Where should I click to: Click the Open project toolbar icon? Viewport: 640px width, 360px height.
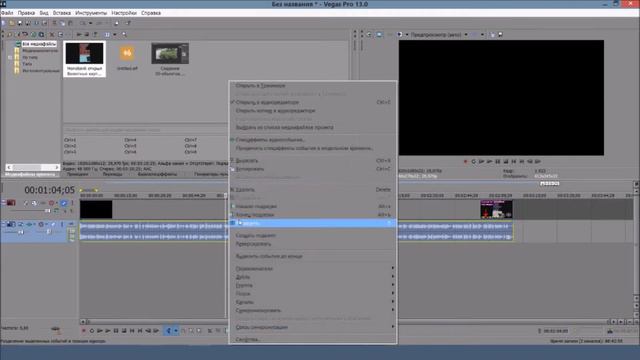[12, 23]
